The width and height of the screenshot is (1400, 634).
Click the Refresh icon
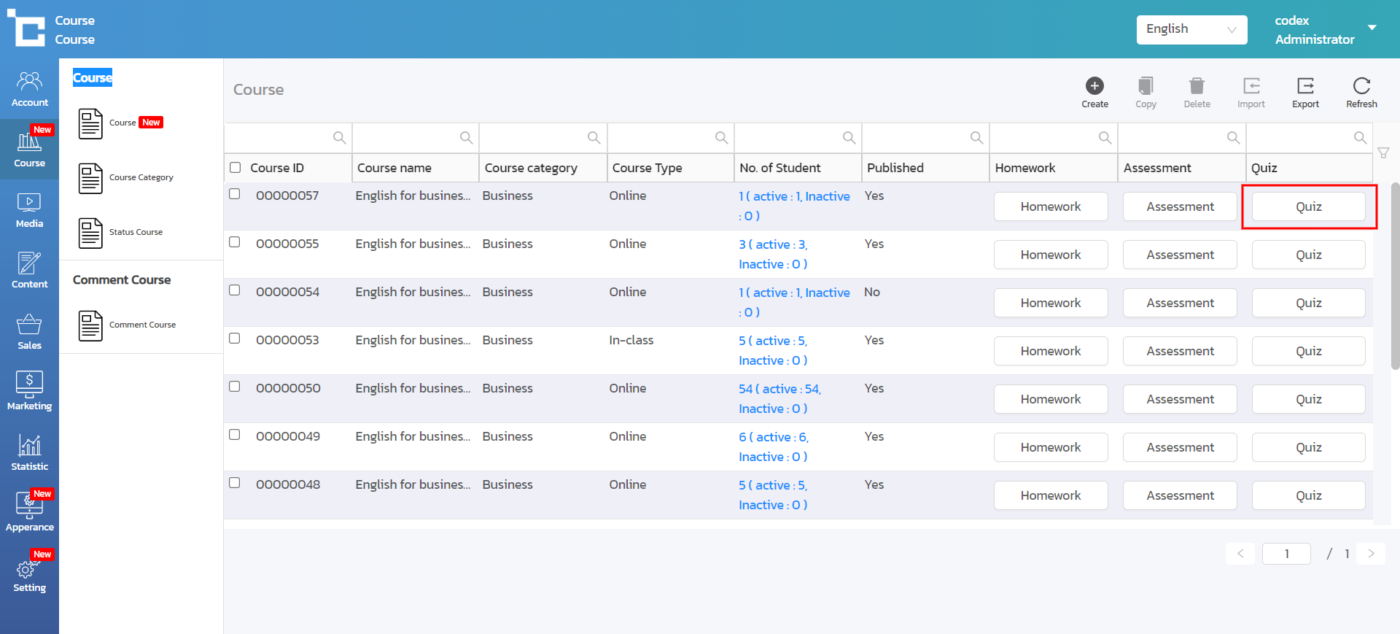[1361, 86]
